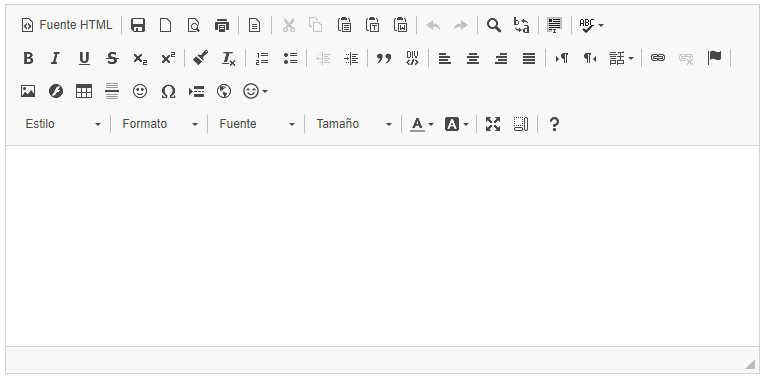Open the emoji list dropdown

pyautogui.click(x=255, y=91)
